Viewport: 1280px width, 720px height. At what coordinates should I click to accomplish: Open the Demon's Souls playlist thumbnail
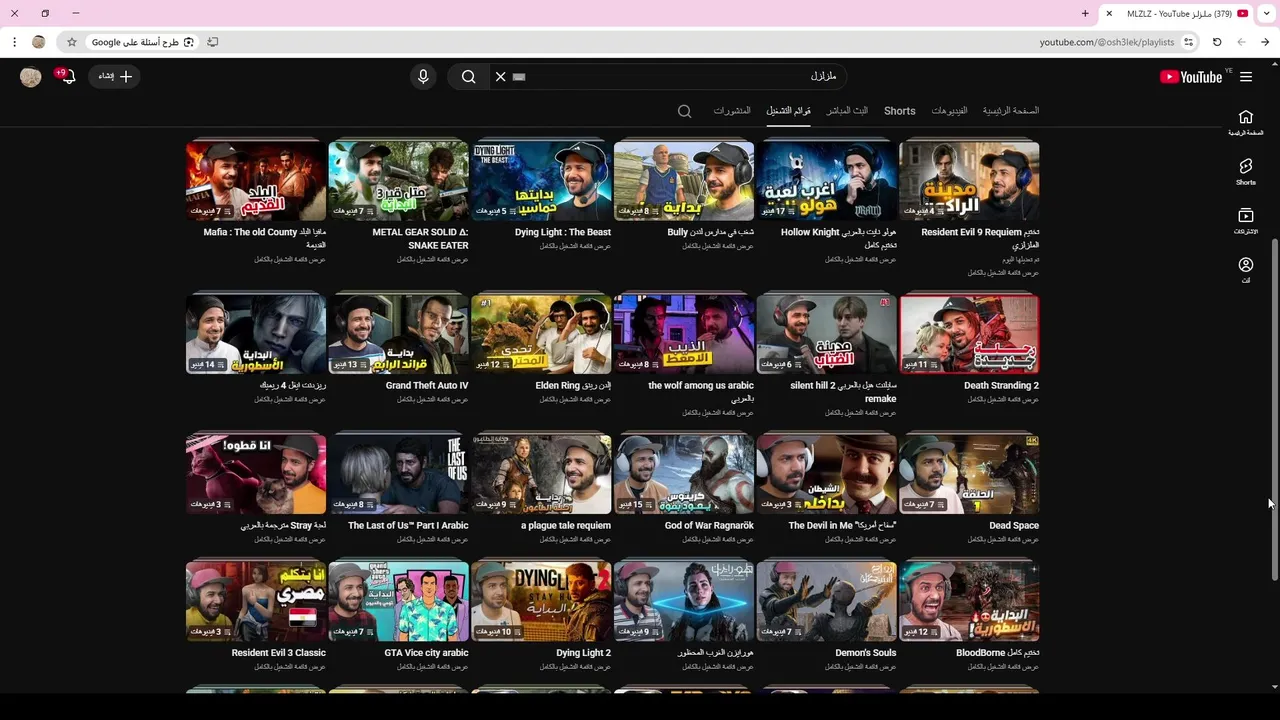pyautogui.click(x=826, y=601)
